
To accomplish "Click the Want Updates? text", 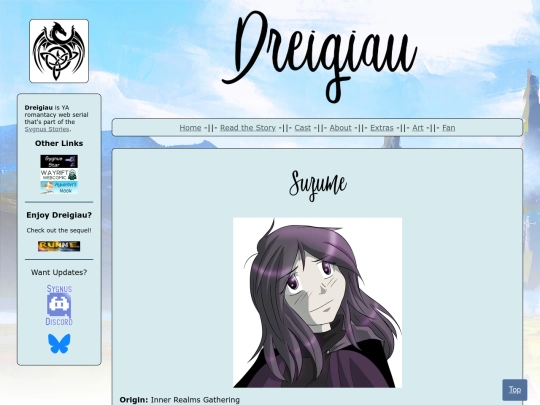I will coord(59,272).
